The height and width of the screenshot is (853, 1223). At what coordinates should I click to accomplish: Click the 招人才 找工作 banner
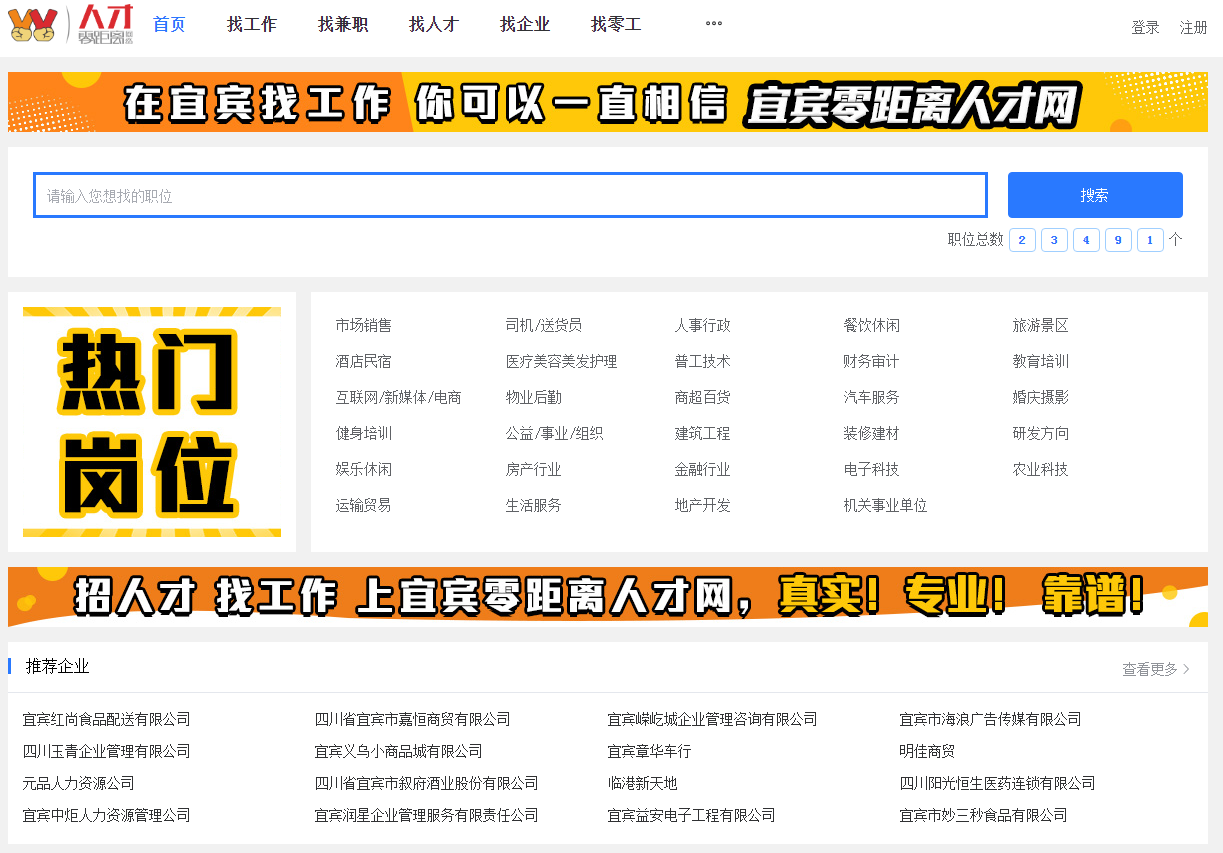607,597
